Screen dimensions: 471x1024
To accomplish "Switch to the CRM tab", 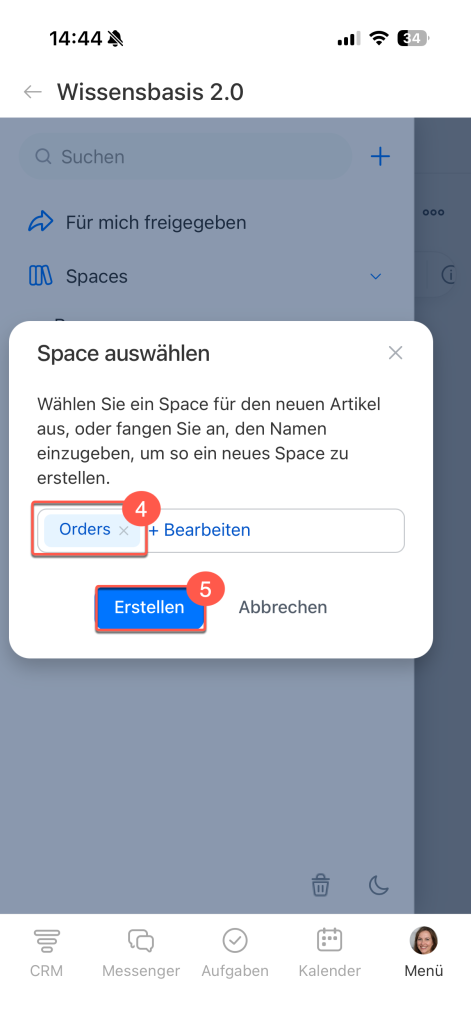I will tap(47, 953).
